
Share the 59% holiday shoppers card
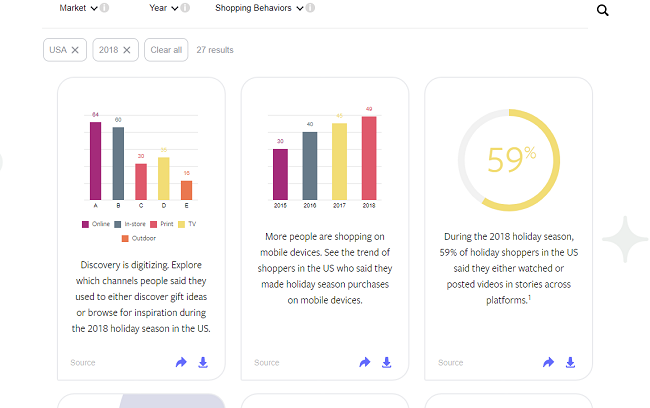click(x=548, y=362)
